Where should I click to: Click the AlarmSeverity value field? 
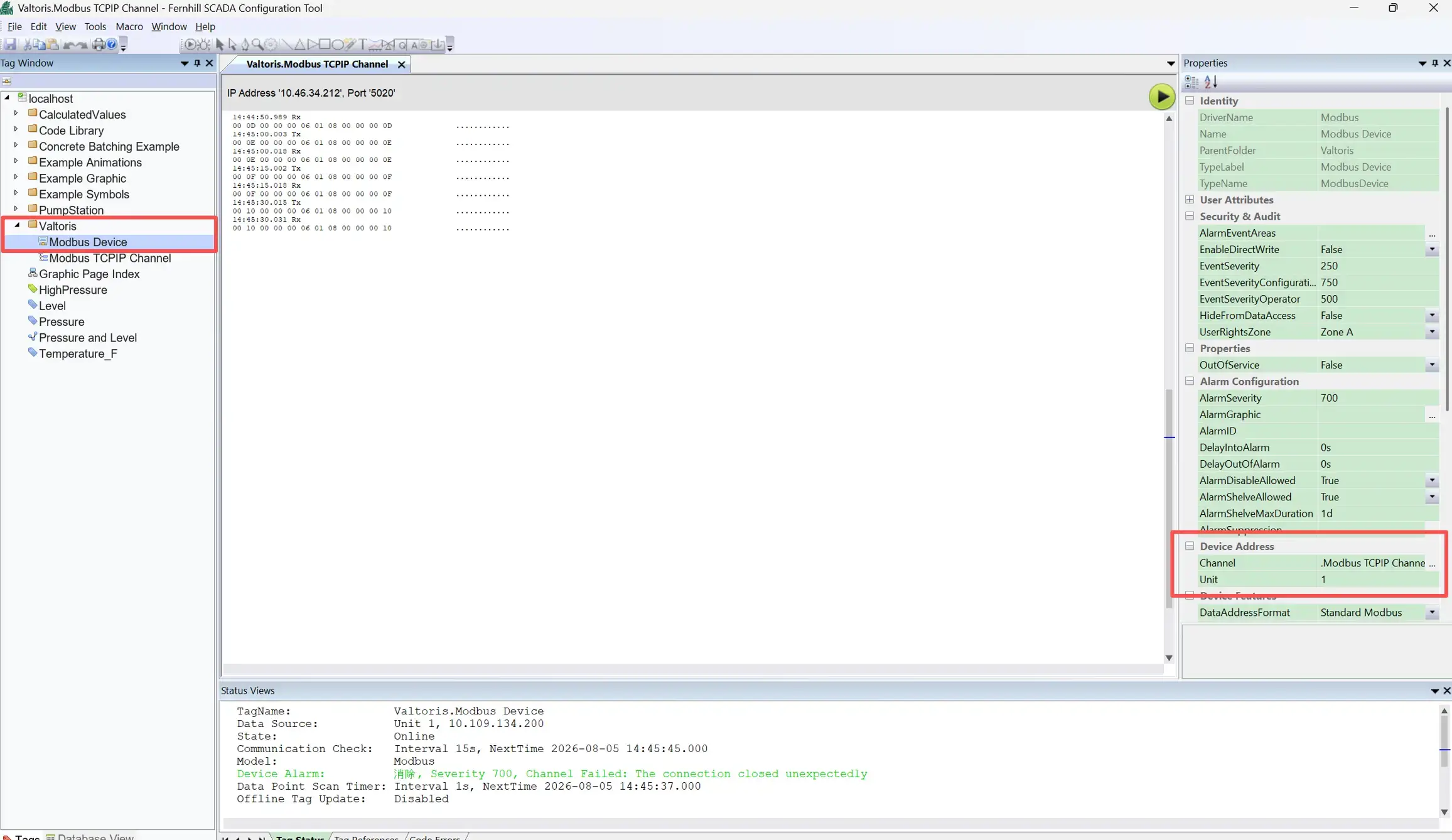tap(1377, 398)
